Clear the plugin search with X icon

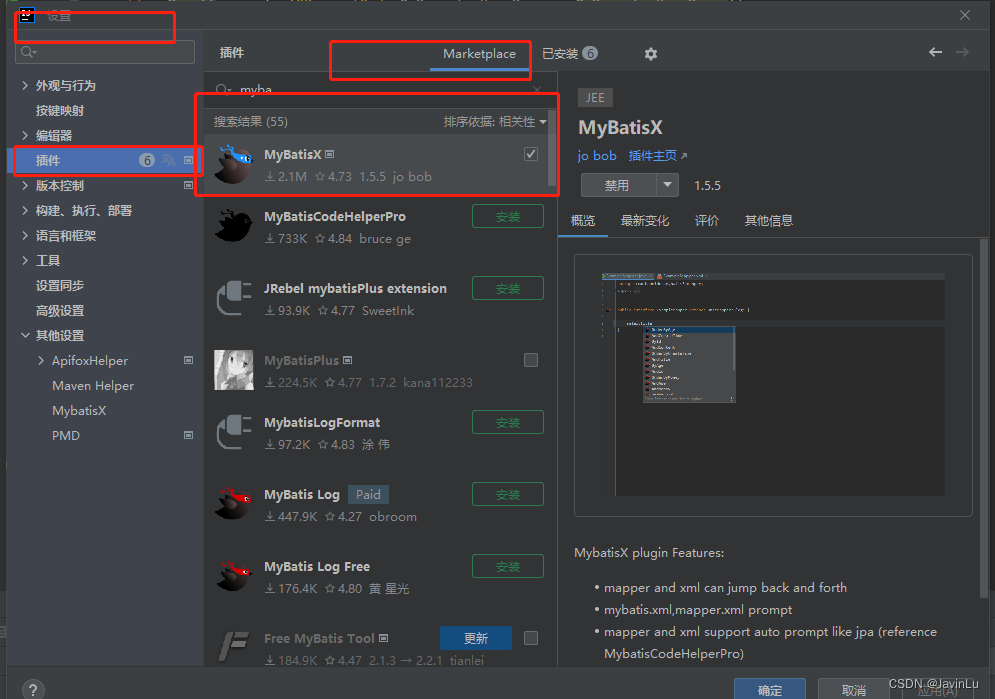click(537, 90)
